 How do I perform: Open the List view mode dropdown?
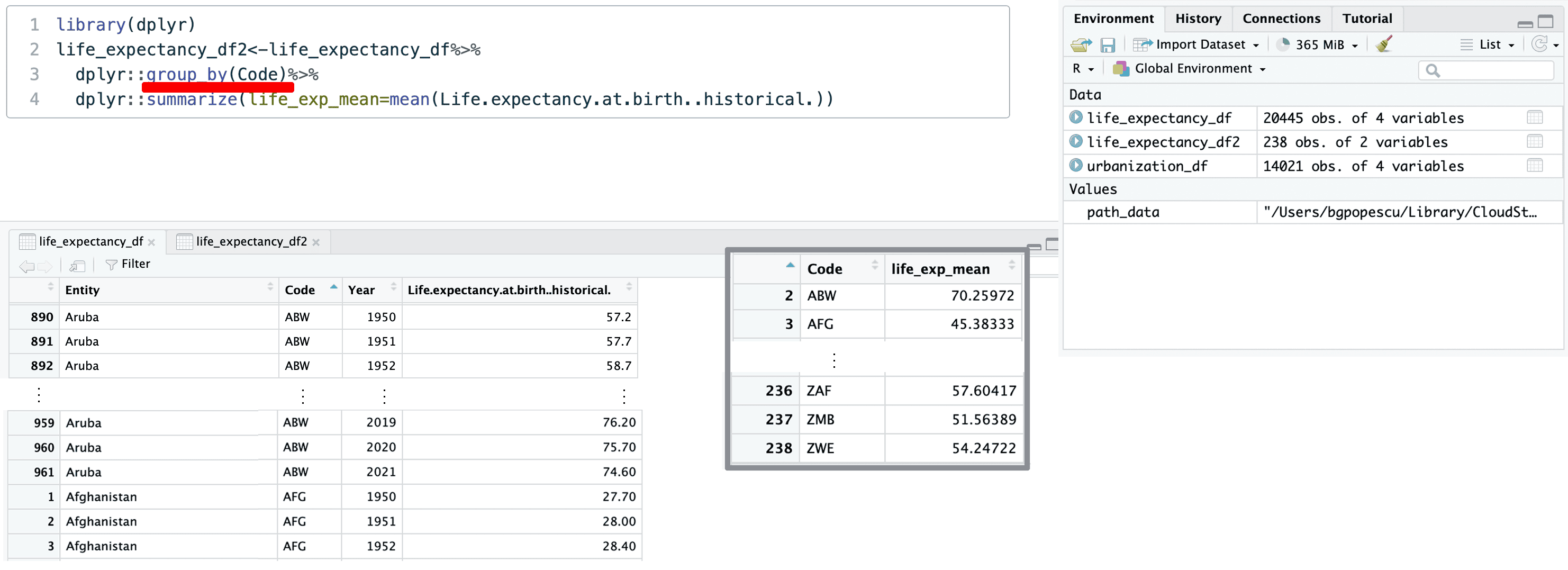pyautogui.click(x=1488, y=45)
